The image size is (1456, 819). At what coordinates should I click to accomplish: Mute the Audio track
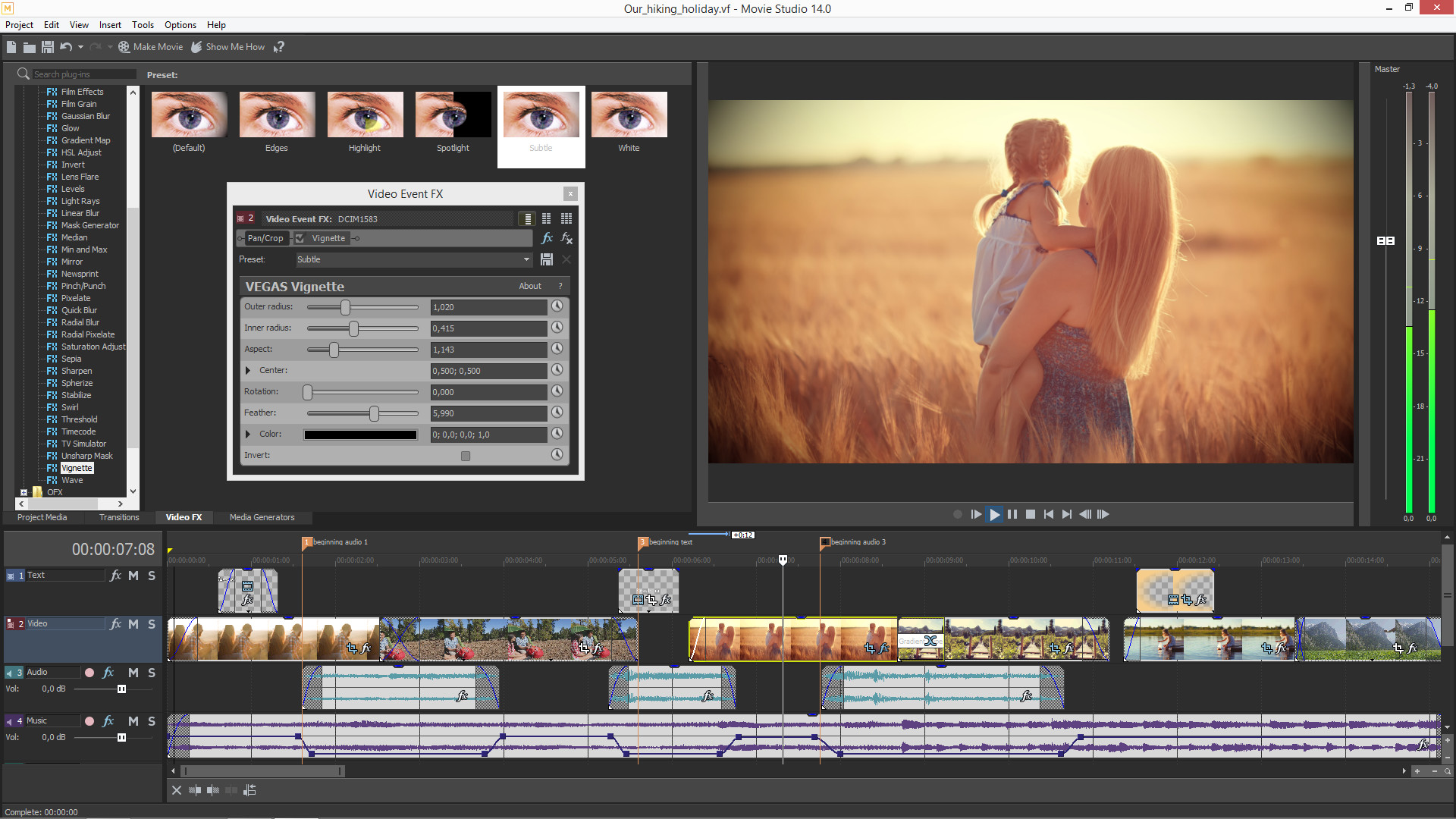(x=133, y=672)
